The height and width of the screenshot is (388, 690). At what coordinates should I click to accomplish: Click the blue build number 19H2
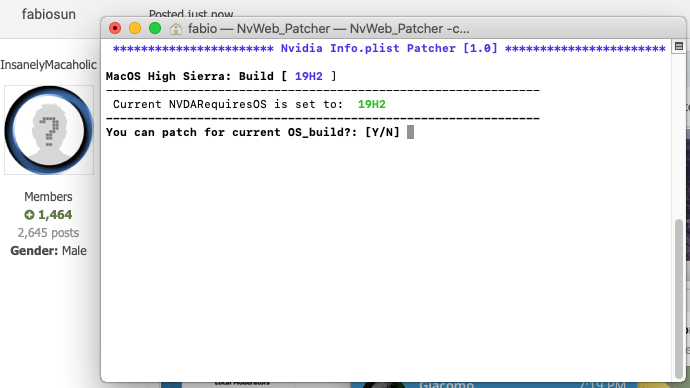(x=308, y=76)
